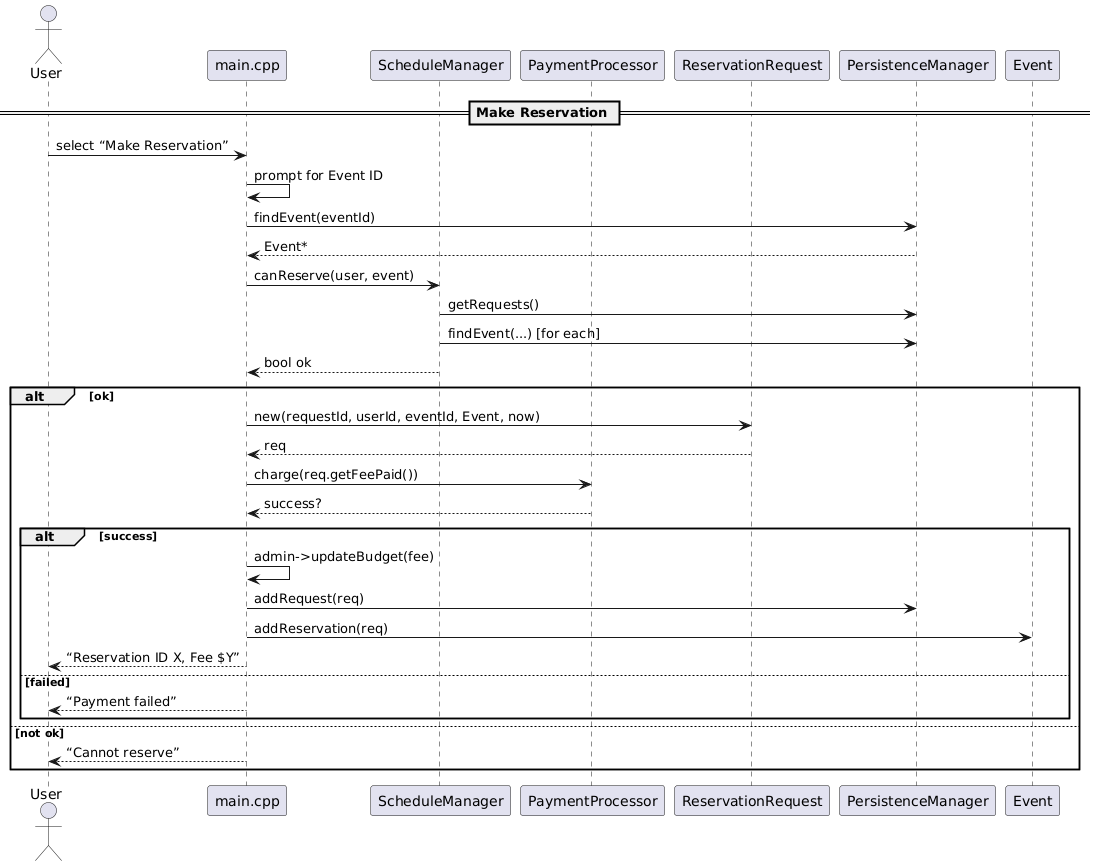Click the Event participant box in footer row
The image size is (1095, 866).
tap(1032, 800)
